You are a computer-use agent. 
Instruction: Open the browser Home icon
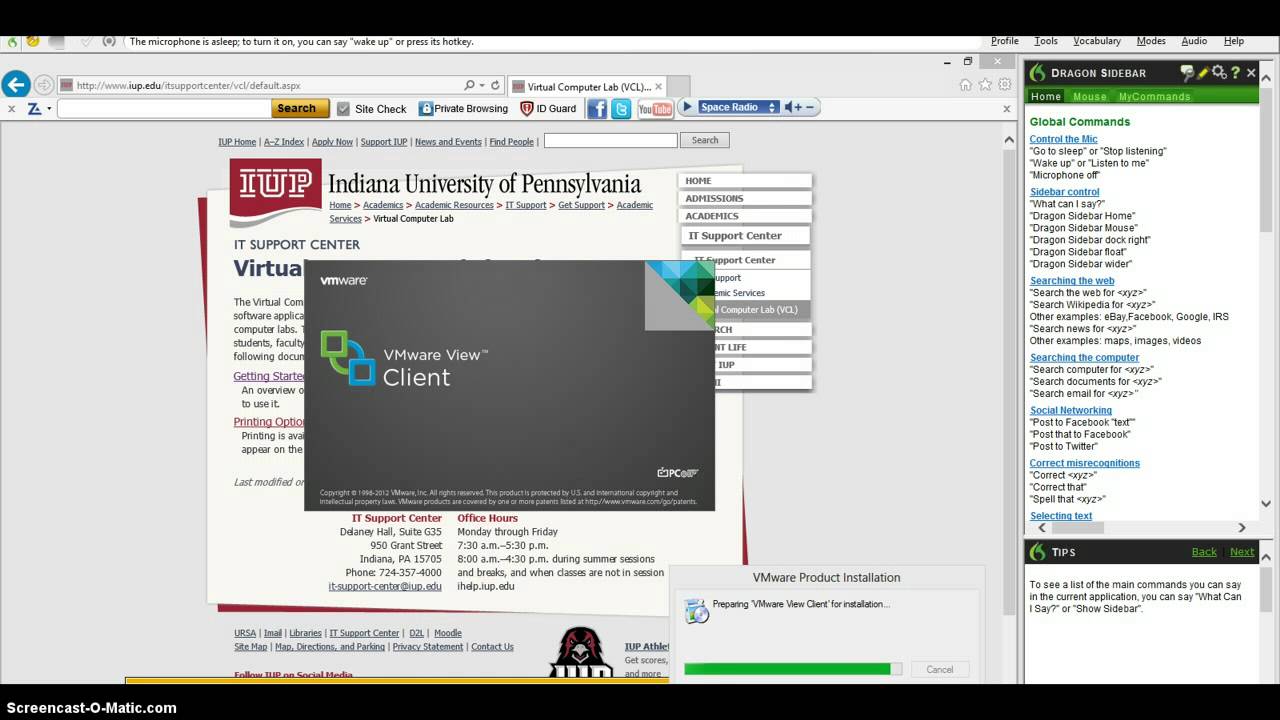click(x=965, y=85)
